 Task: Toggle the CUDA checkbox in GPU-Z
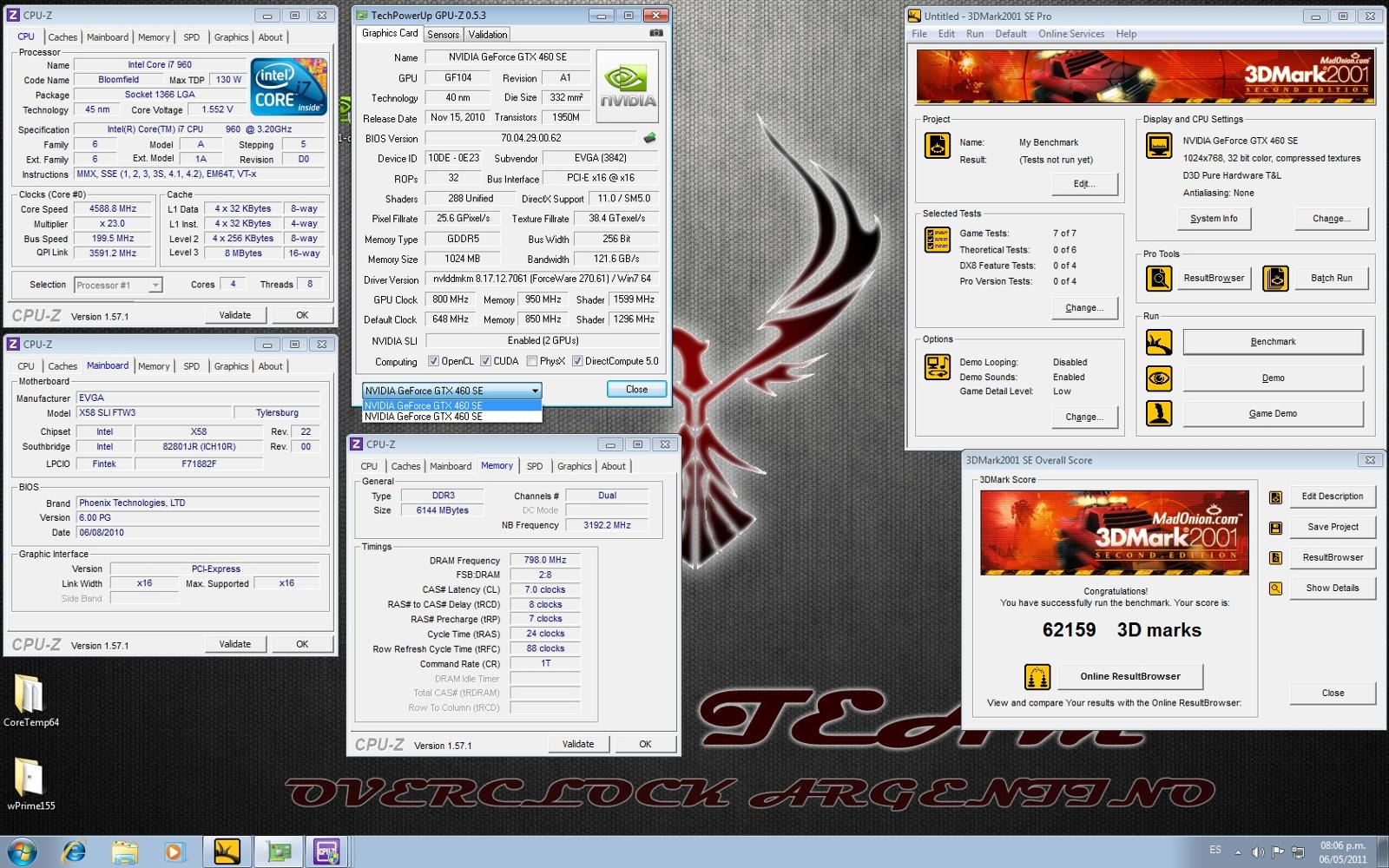pyautogui.click(x=486, y=361)
